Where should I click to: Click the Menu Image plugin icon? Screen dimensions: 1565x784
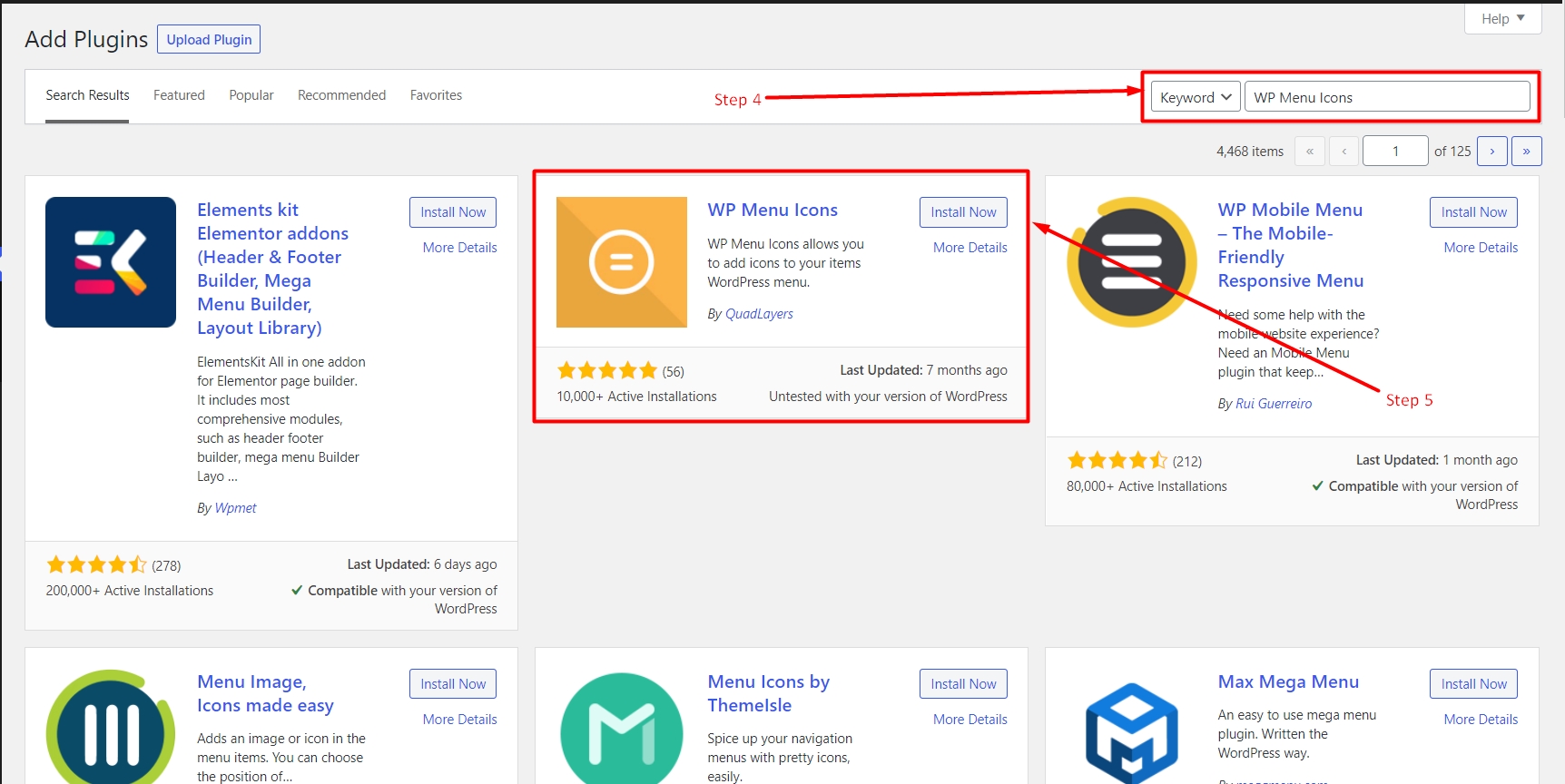[x=111, y=727]
